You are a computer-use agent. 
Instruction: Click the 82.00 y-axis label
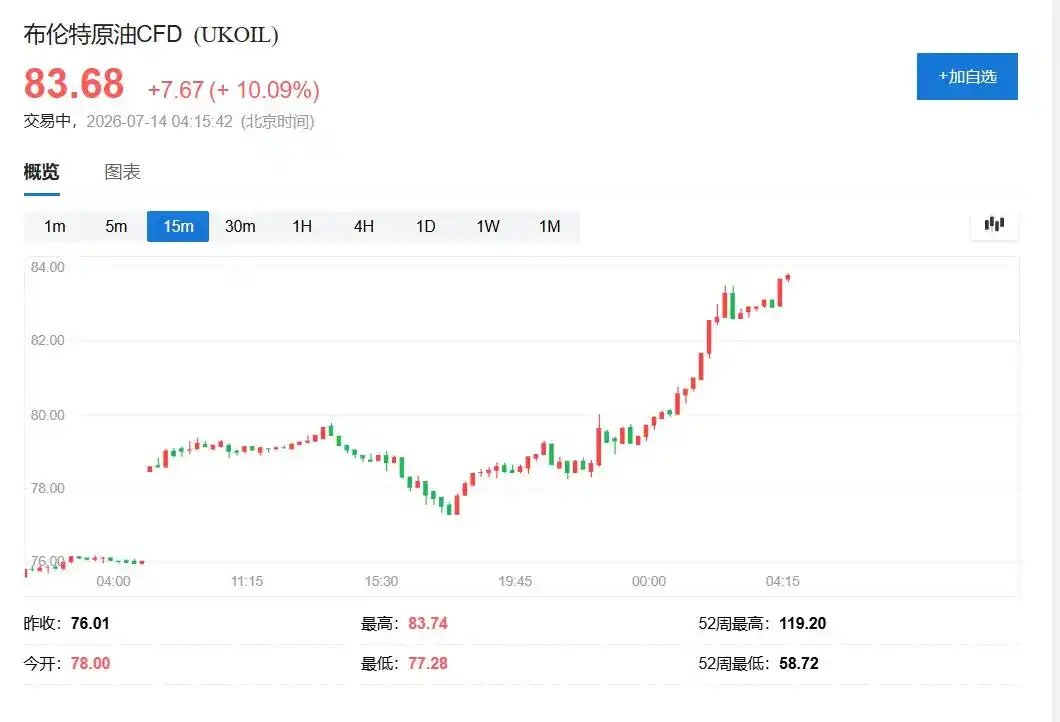(x=47, y=340)
